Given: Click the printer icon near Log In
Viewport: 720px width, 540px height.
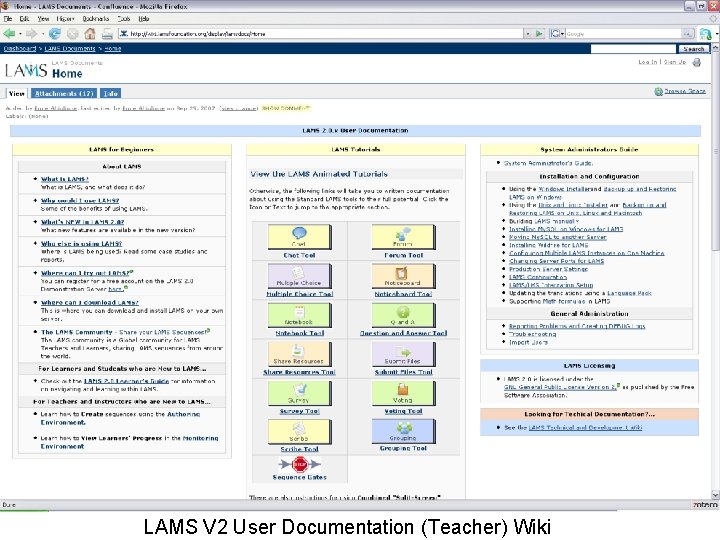Looking at the screenshot, I should [x=697, y=62].
